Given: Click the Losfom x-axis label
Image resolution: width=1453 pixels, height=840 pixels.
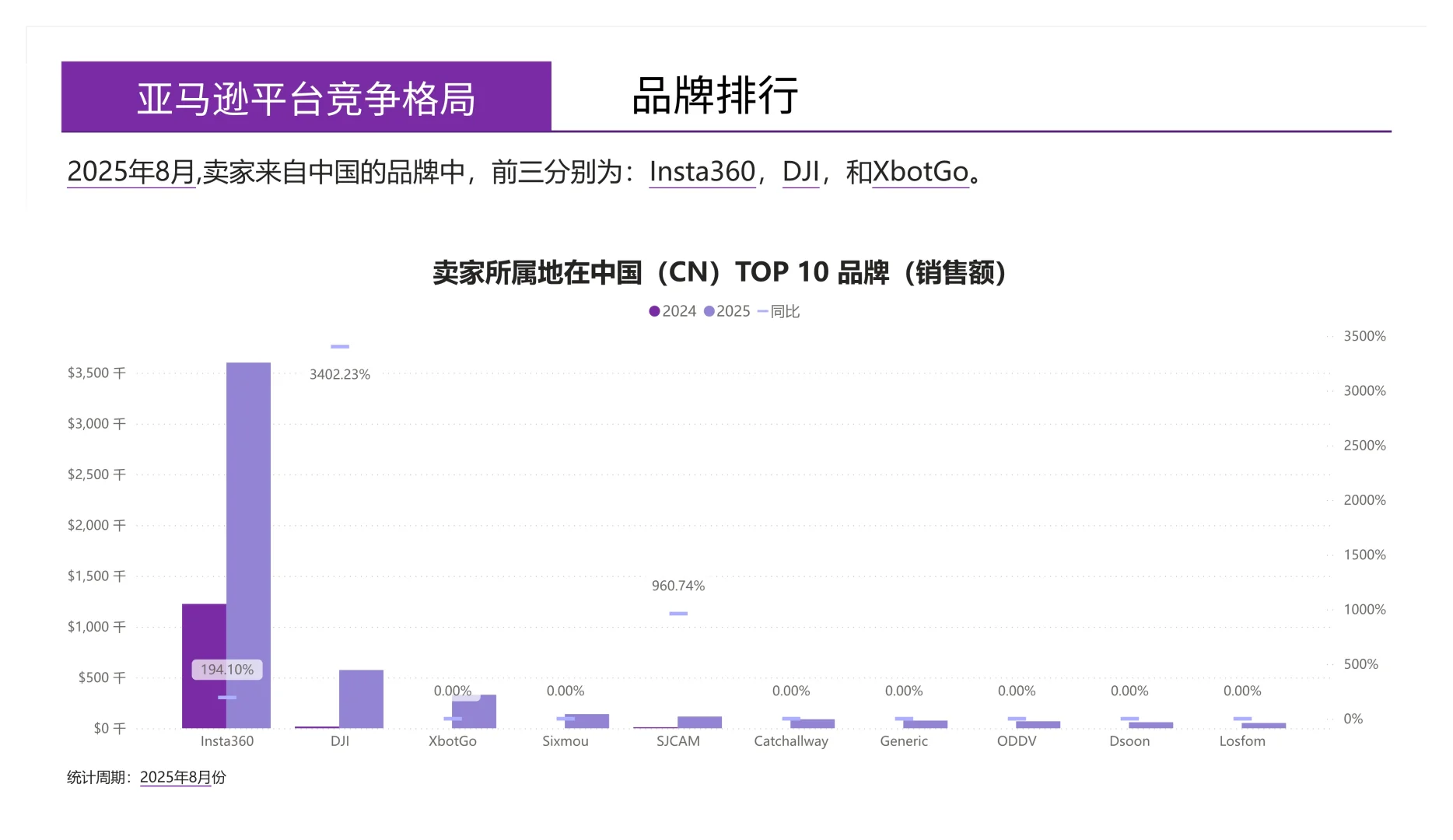Looking at the screenshot, I should click(x=1242, y=741).
